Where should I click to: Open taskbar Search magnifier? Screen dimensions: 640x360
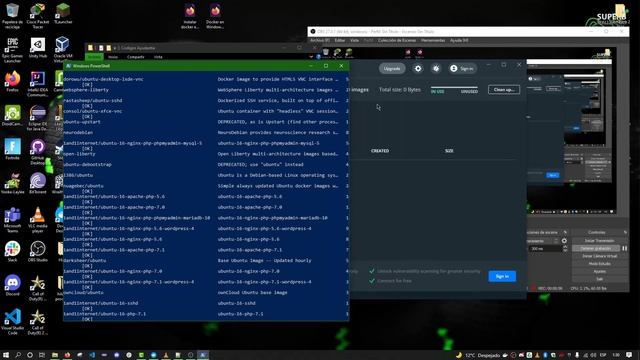18,355
